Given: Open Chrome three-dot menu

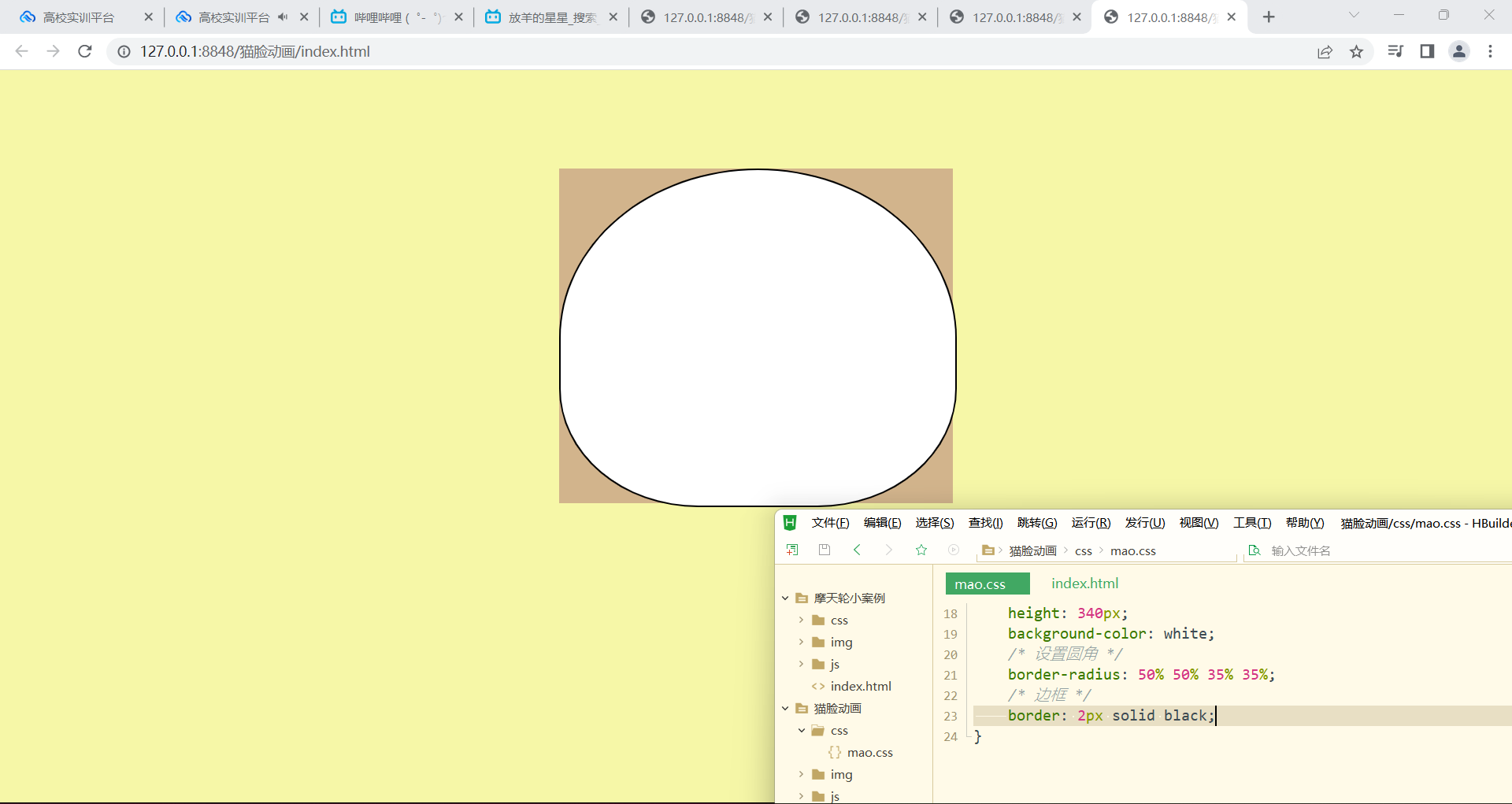Looking at the screenshot, I should pos(1490,51).
